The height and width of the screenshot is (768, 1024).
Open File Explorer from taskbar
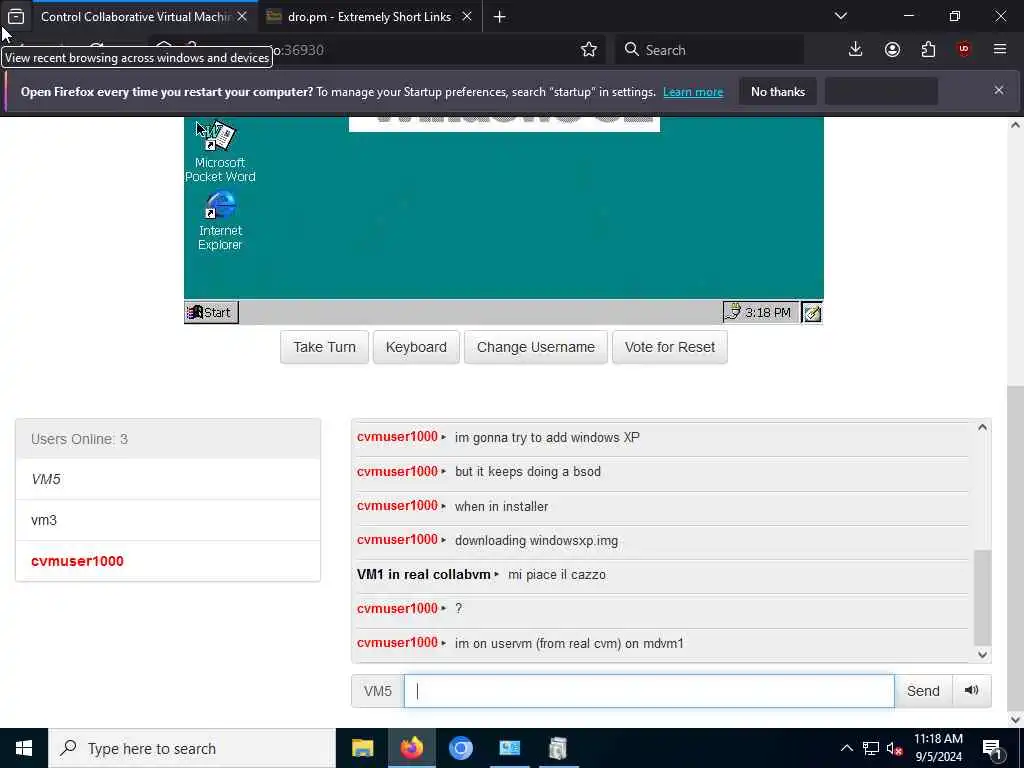click(362, 748)
